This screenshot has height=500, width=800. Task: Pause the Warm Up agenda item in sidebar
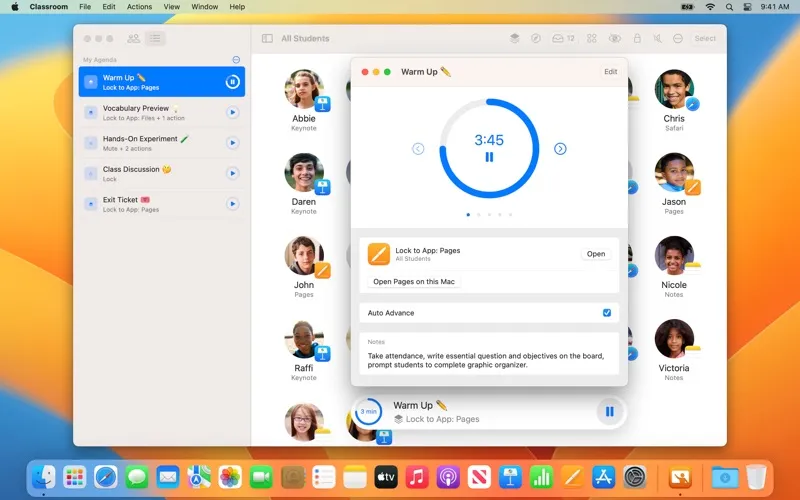pyautogui.click(x=232, y=82)
